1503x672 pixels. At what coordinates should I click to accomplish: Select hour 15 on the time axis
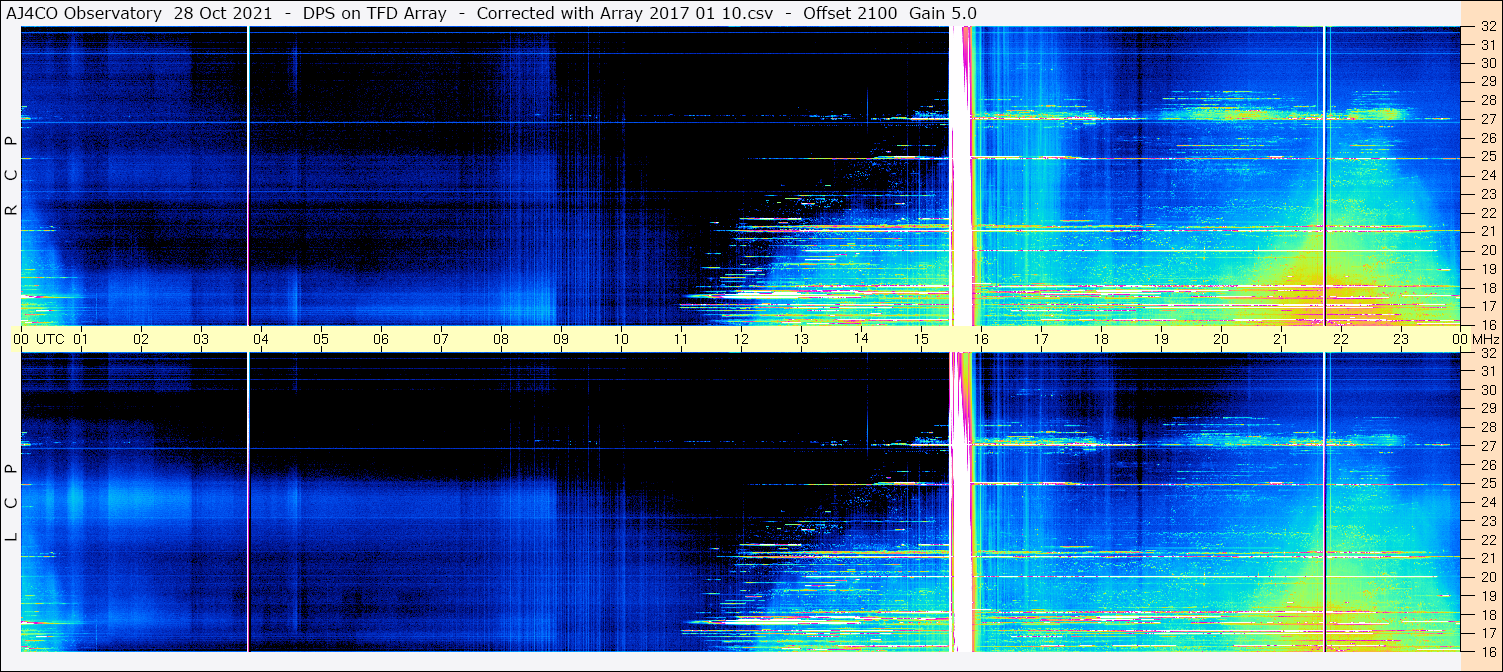tap(921, 339)
